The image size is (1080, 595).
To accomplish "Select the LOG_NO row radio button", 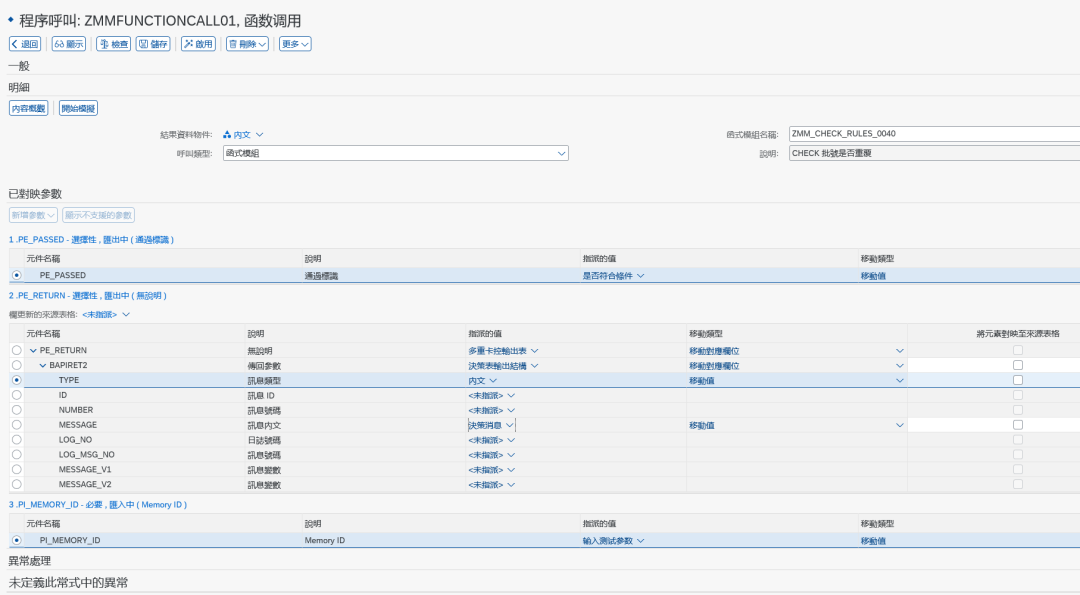I will pyautogui.click(x=17, y=439).
